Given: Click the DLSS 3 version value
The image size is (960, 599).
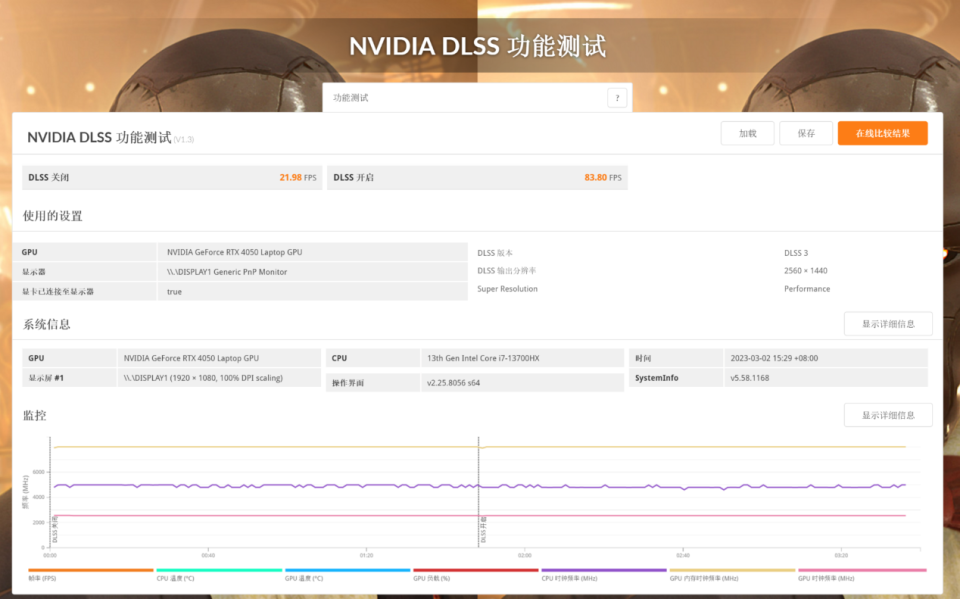Looking at the screenshot, I should click(x=796, y=253).
